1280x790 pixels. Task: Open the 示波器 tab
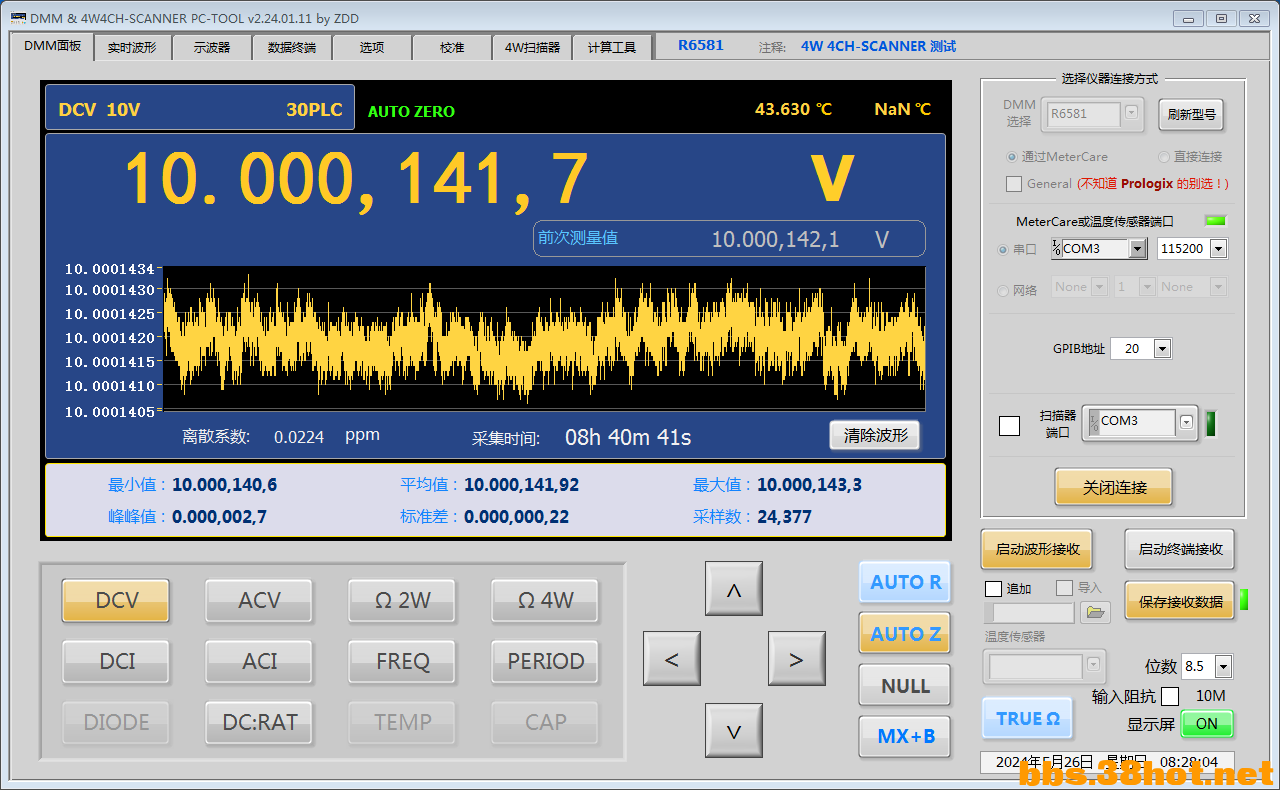coord(212,47)
